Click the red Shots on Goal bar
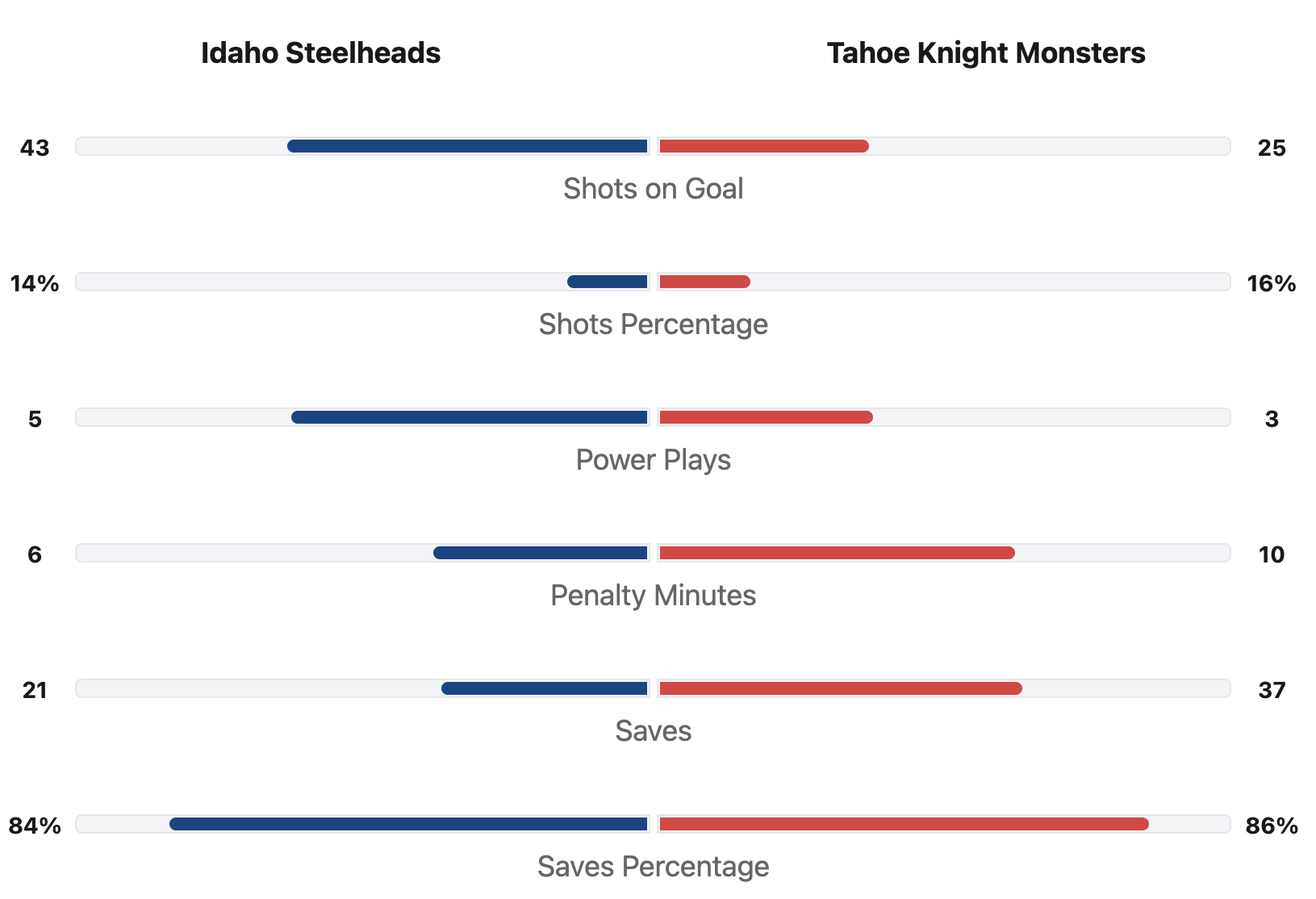 (763, 146)
